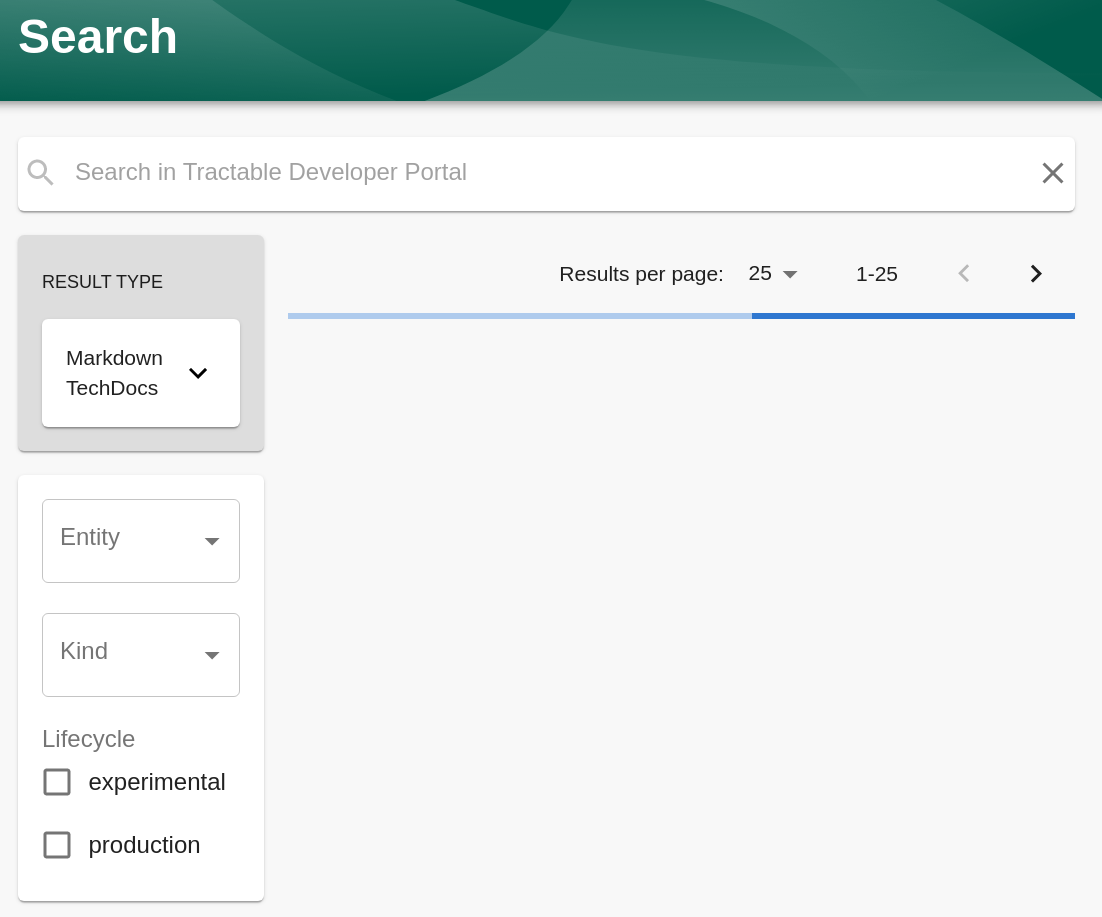This screenshot has width=1102, height=917.
Task: Click the Entity dropdown arrow
Action: point(212,540)
